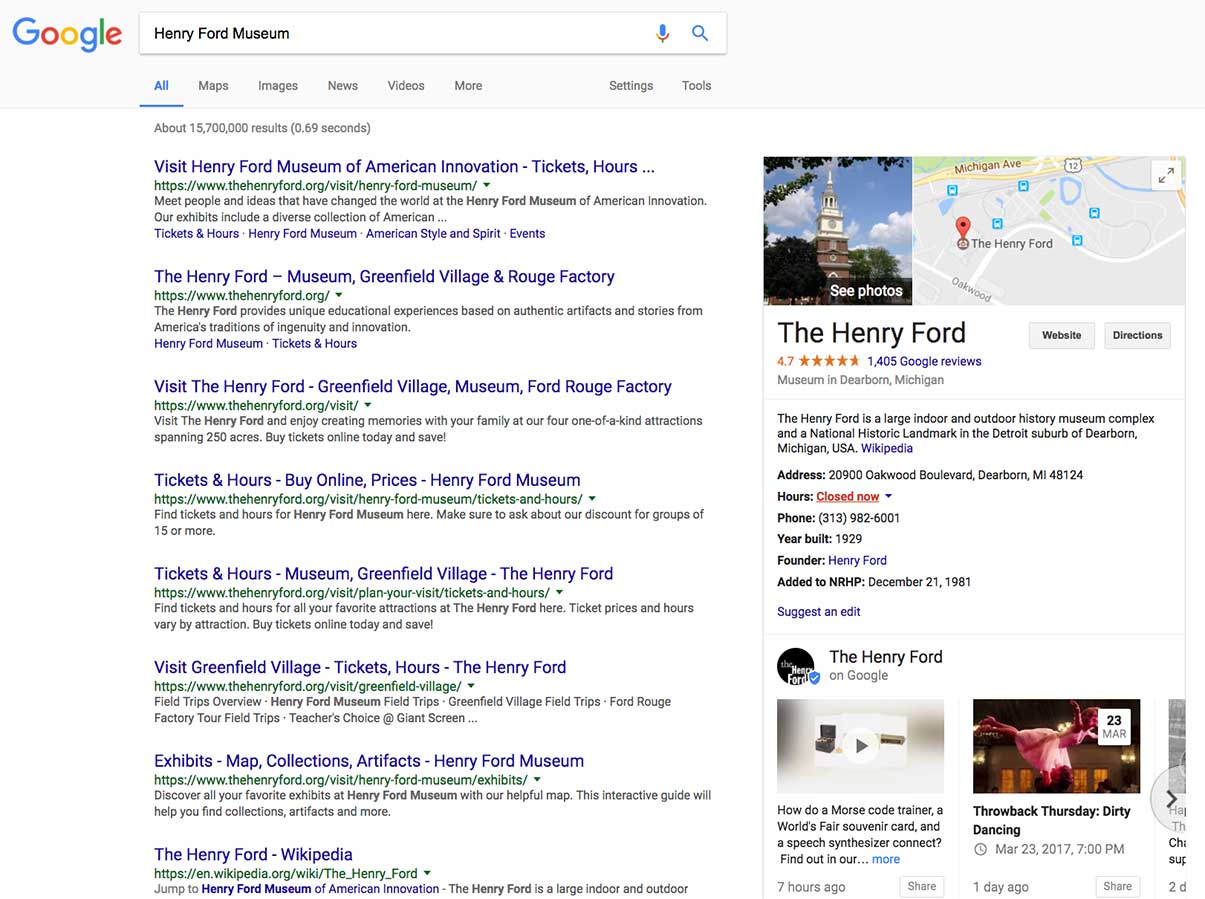Open Tickets & Hours - Museum, Greenfield Village result

[x=384, y=574]
